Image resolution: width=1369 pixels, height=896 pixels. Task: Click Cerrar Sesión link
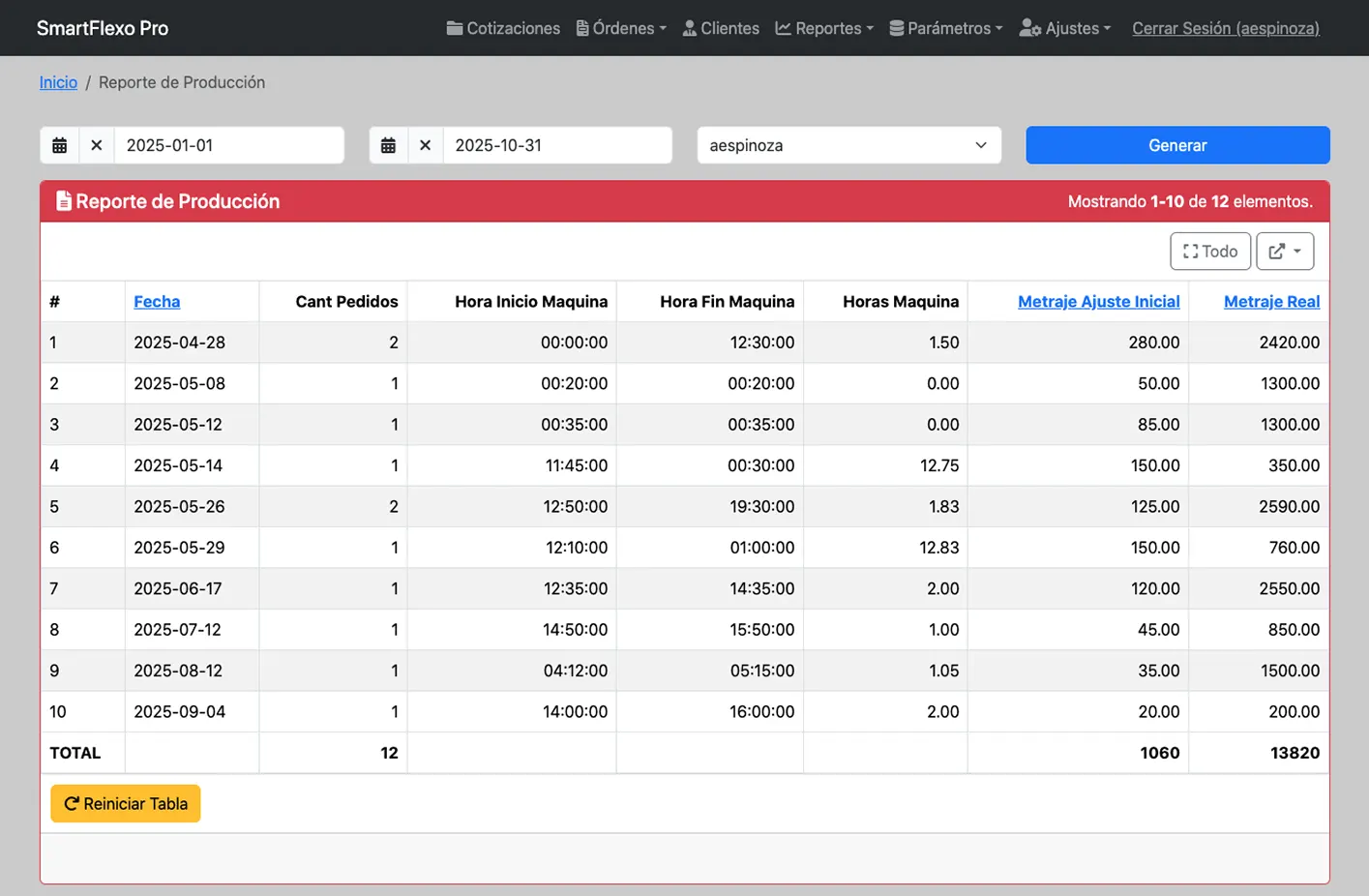click(x=1225, y=28)
